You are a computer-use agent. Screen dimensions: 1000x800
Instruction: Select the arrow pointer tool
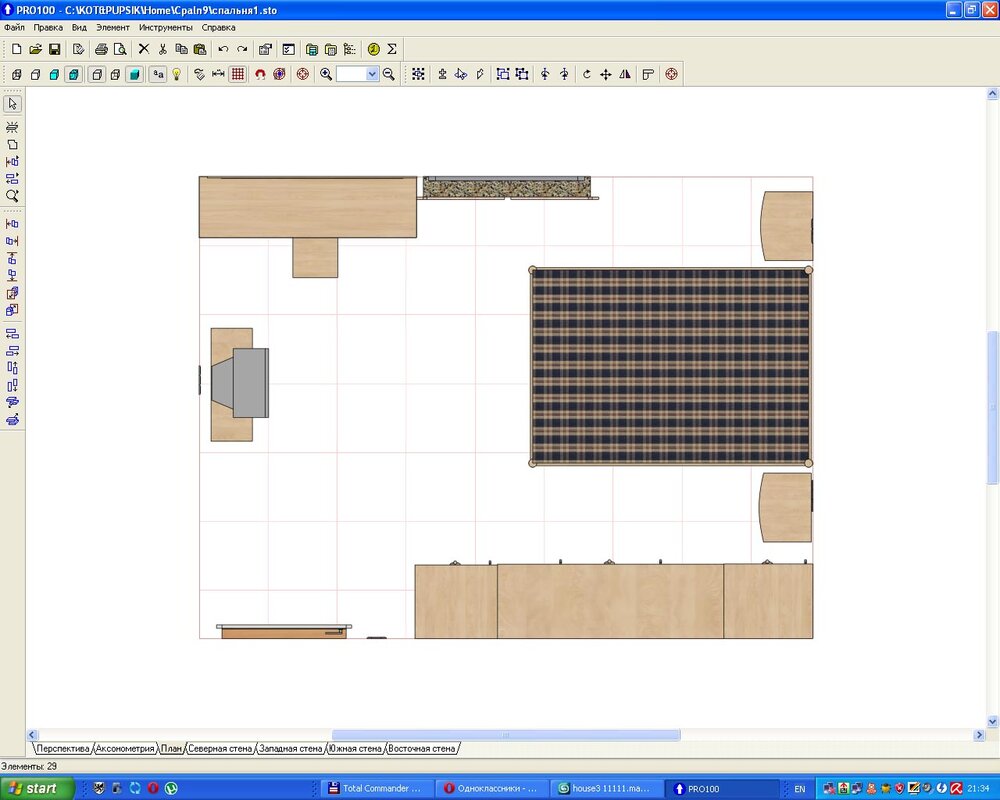[12, 104]
